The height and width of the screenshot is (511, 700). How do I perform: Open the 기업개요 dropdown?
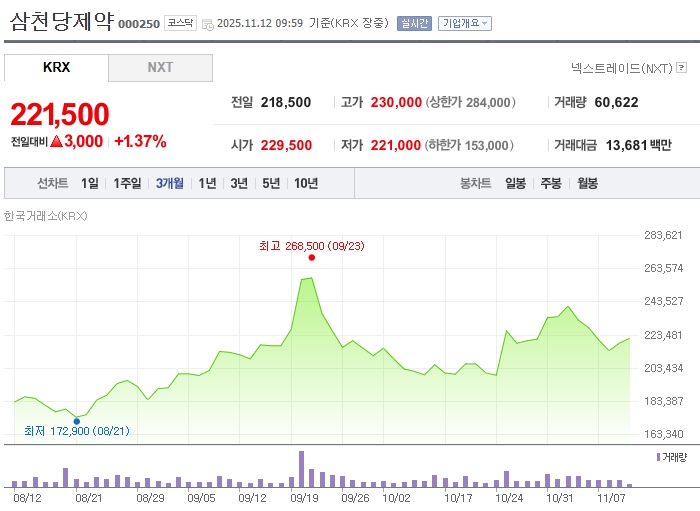tap(465, 23)
